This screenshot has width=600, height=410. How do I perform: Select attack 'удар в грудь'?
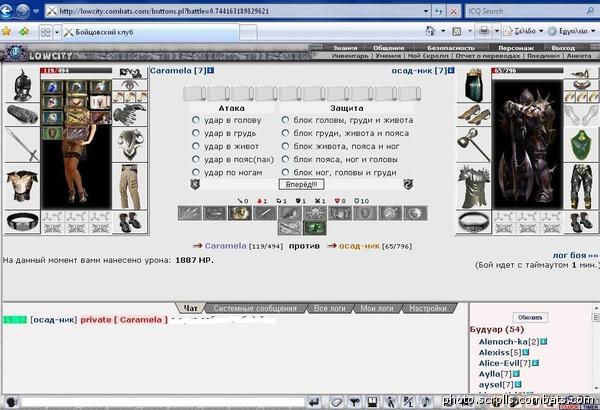(x=196, y=133)
